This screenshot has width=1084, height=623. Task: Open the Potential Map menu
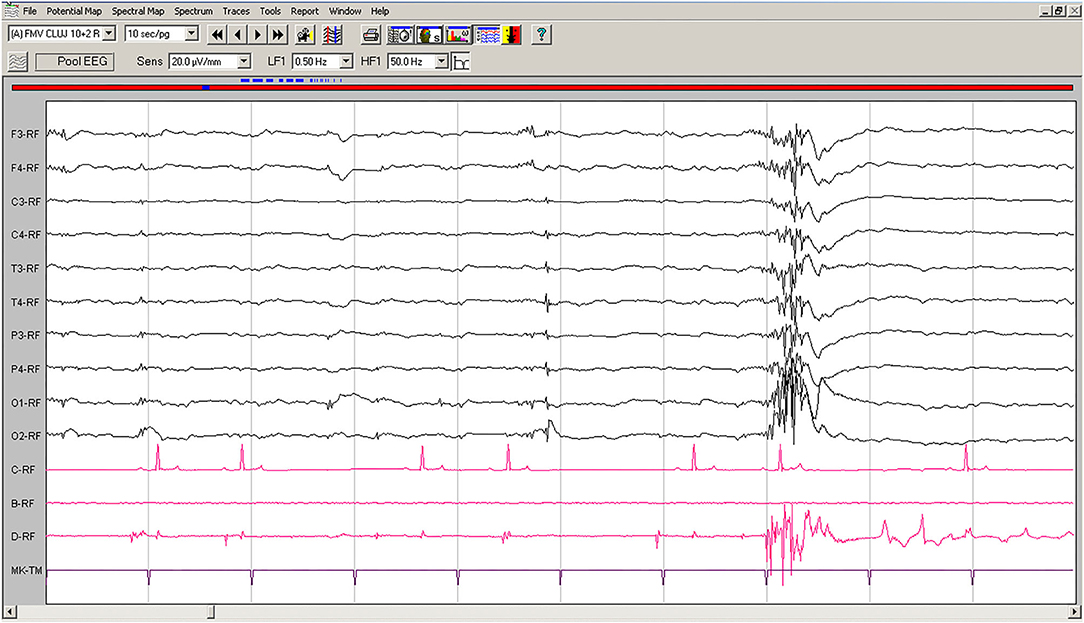coord(74,11)
